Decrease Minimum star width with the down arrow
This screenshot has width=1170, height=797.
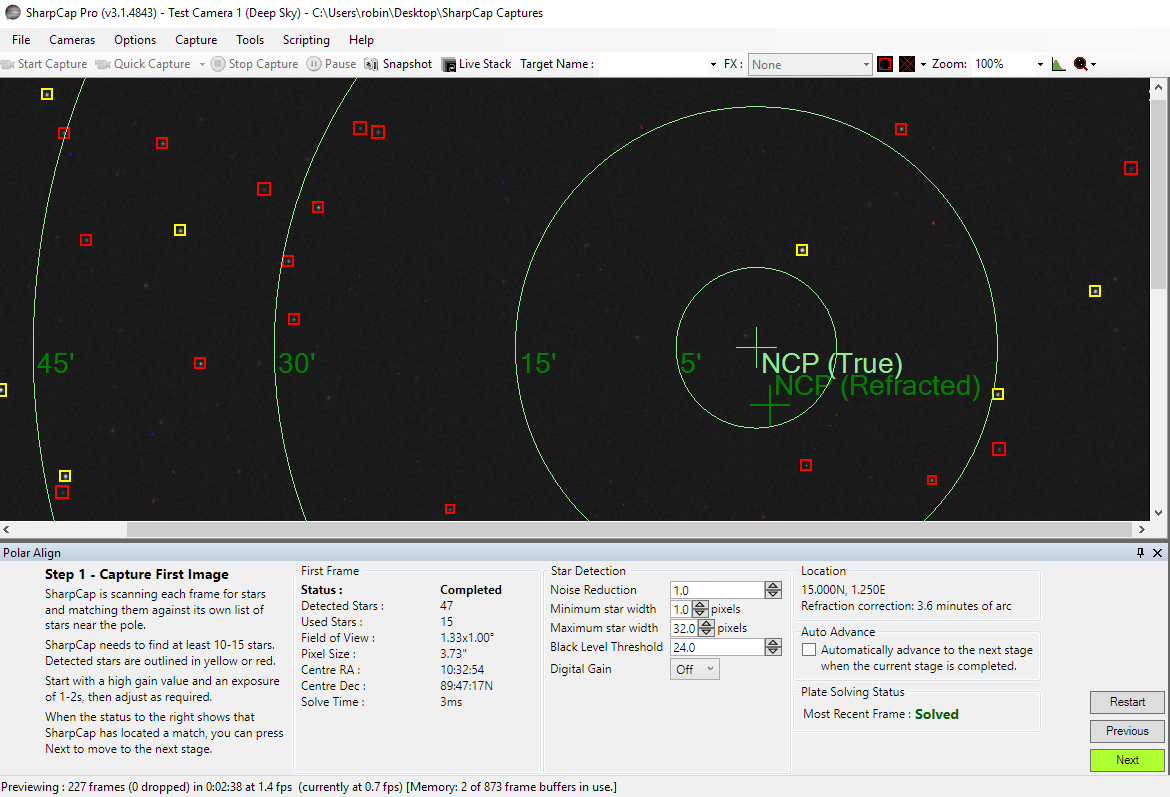pos(700,613)
